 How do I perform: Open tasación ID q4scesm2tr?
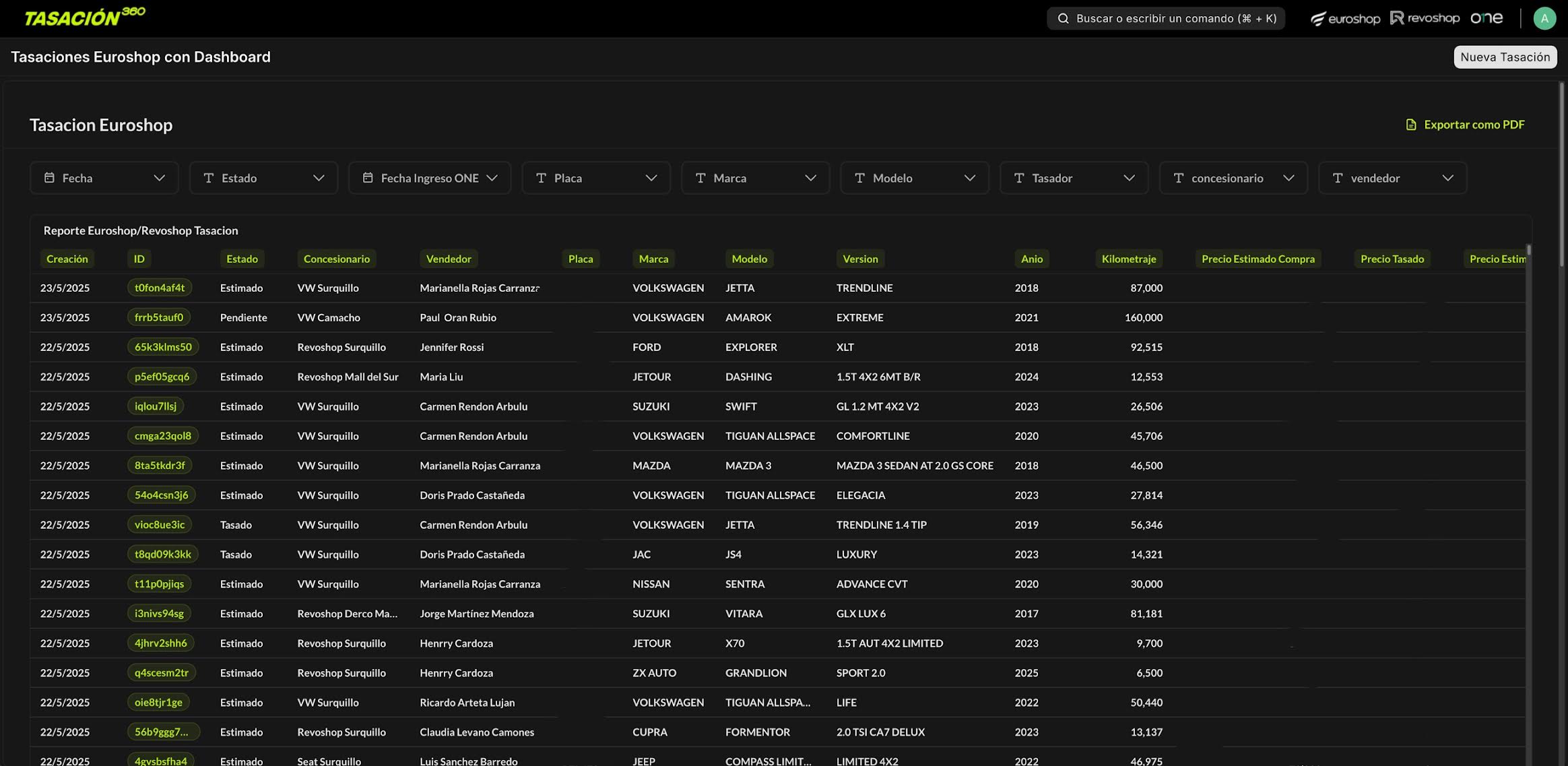pyautogui.click(x=162, y=673)
